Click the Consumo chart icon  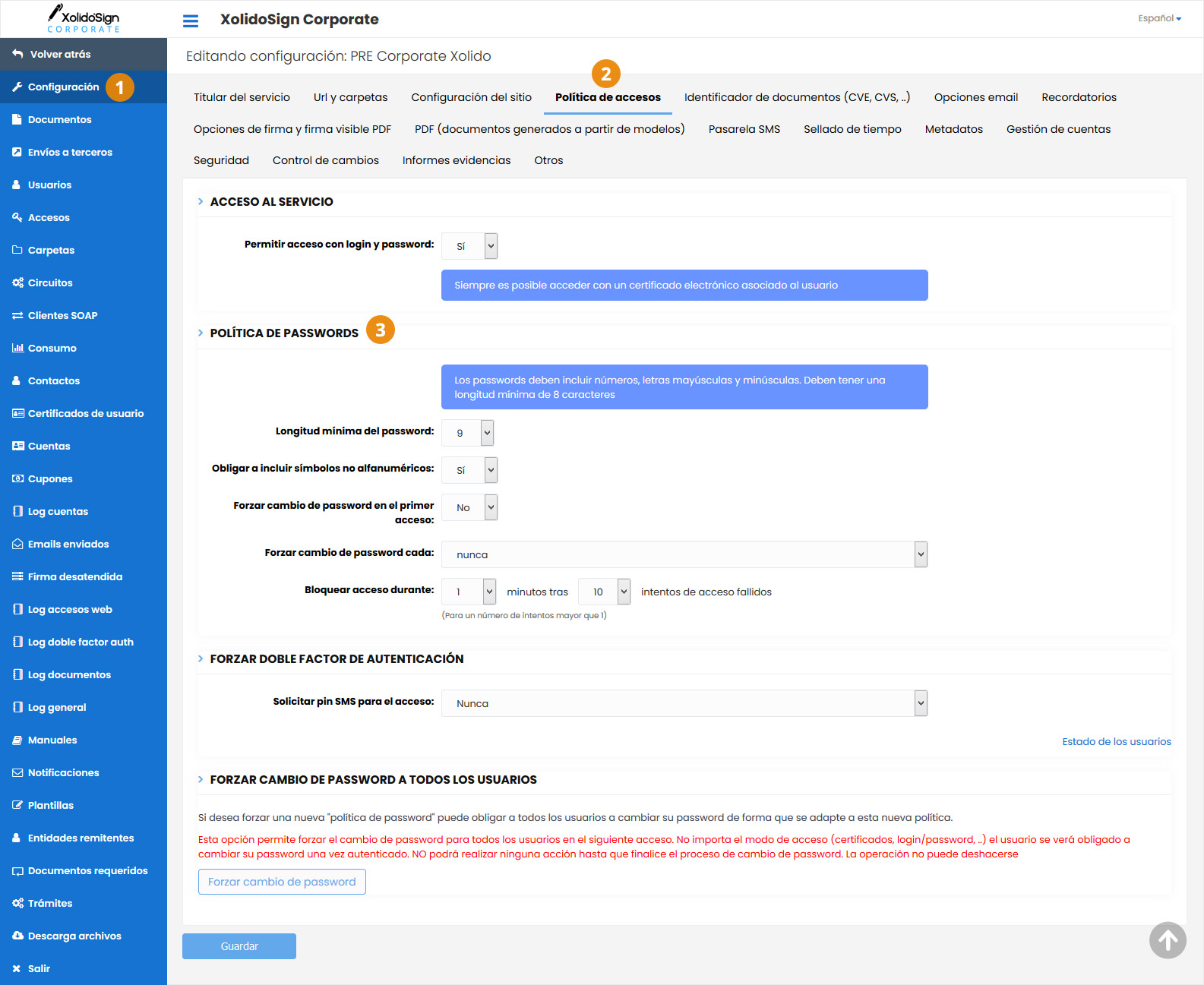(x=17, y=348)
